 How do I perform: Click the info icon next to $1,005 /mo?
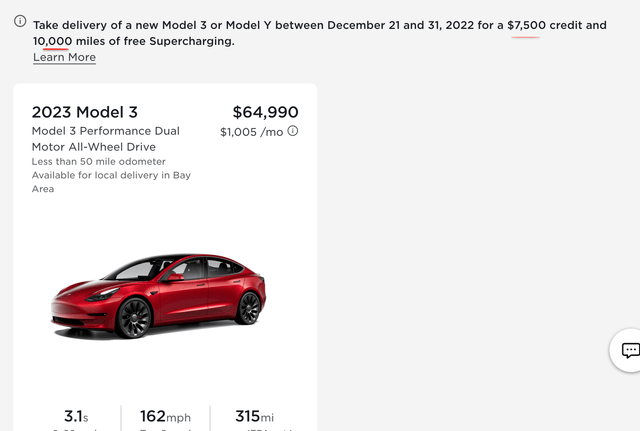pyautogui.click(x=293, y=131)
